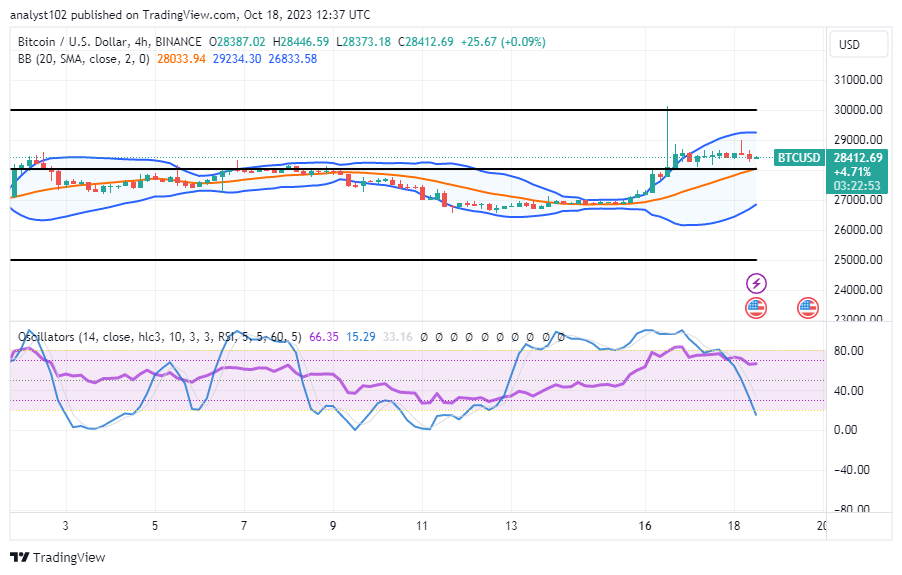Click the BTCUSD price label tag
This screenshot has height=575, width=902.
799,158
